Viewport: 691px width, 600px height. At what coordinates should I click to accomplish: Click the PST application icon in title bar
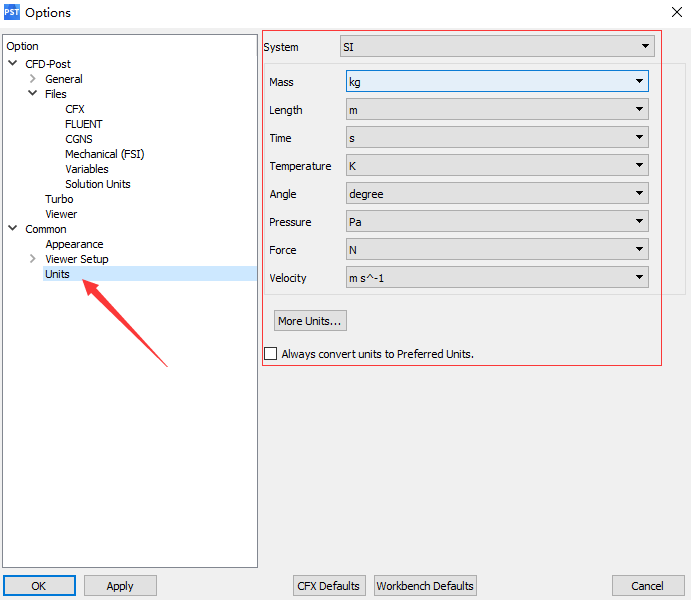12,12
